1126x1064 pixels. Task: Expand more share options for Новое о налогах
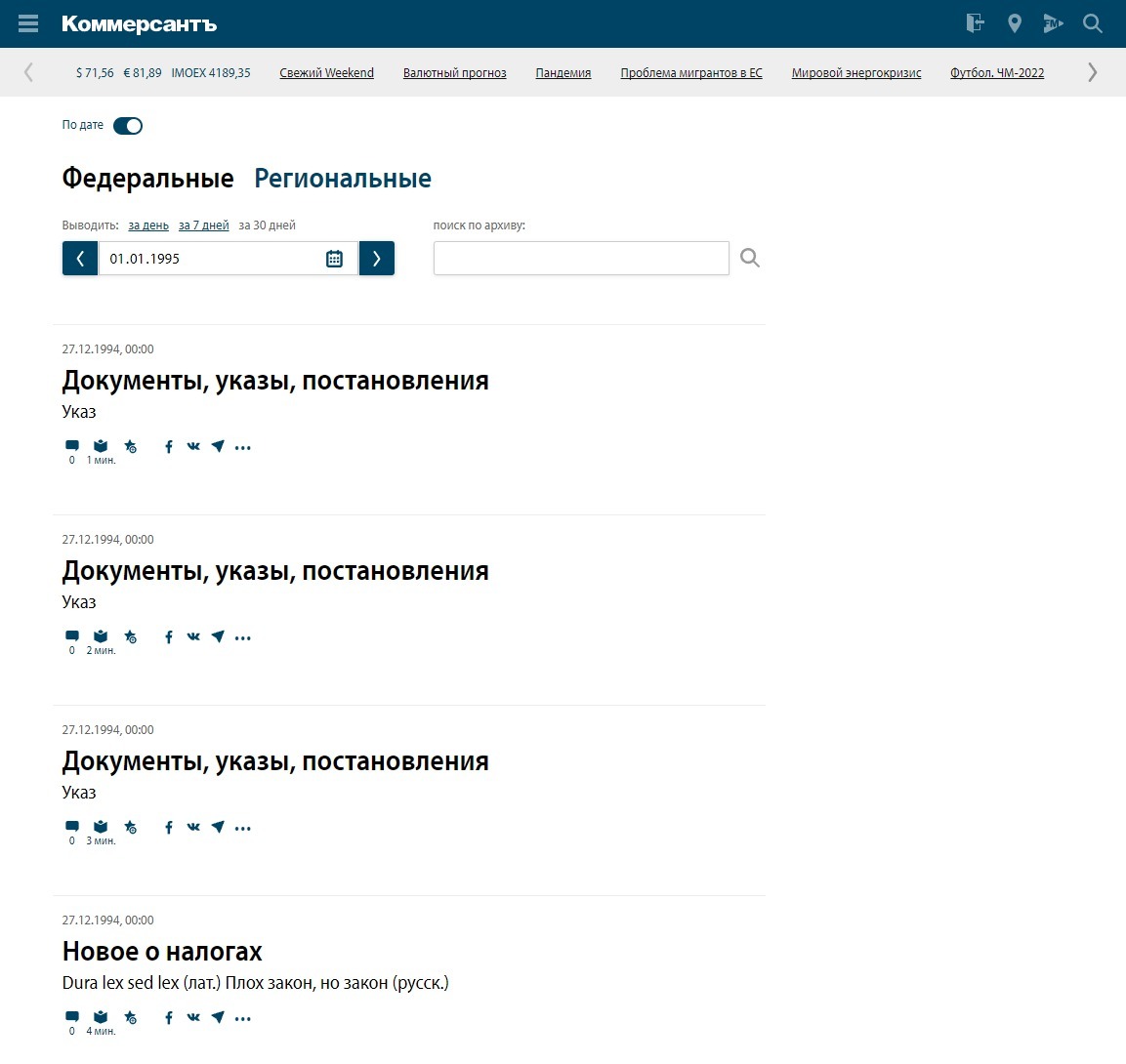click(243, 1018)
